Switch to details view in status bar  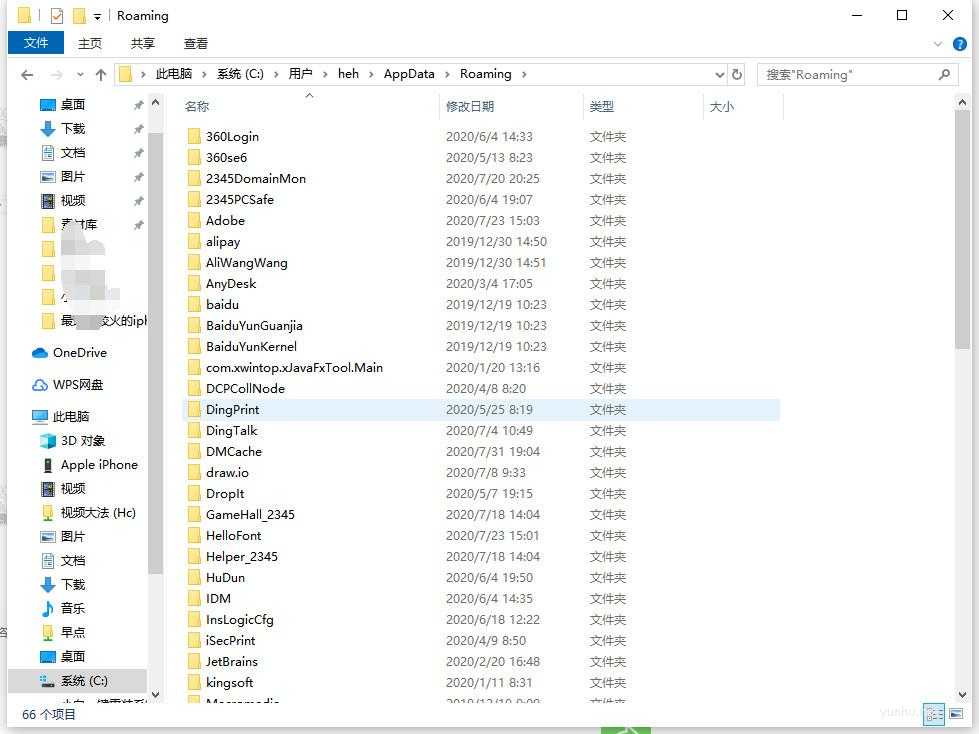[x=934, y=714]
